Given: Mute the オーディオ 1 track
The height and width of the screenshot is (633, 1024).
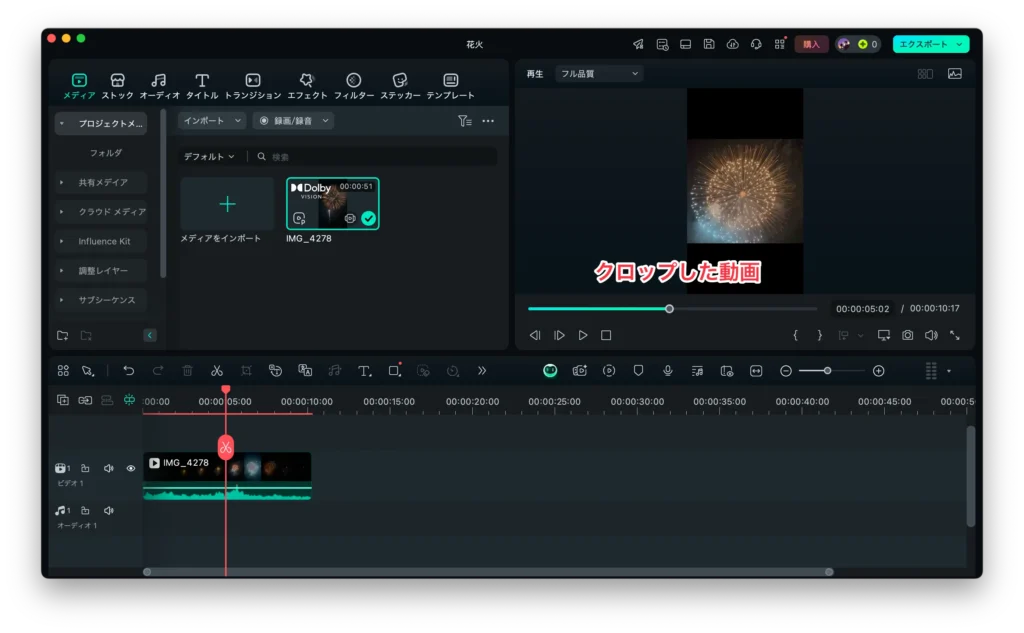Looking at the screenshot, I should click(x=108, y=511).
